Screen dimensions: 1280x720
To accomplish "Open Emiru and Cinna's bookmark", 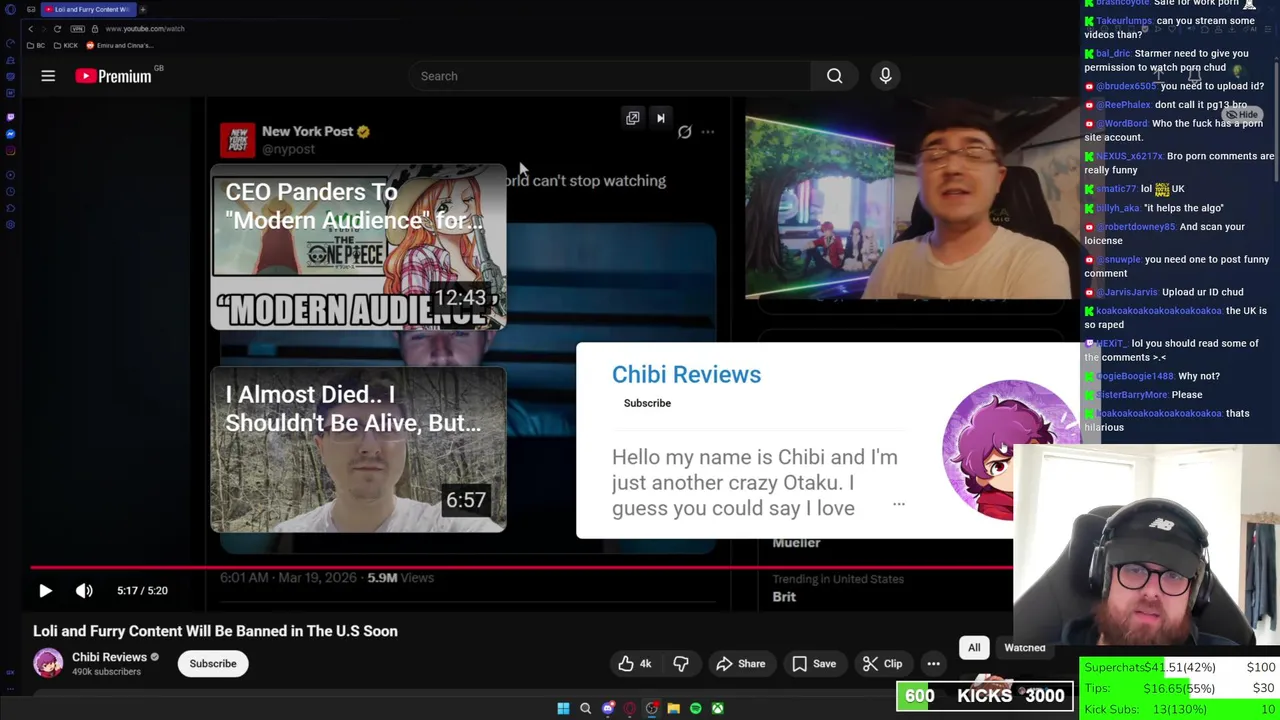I will [x=120, y=46].
